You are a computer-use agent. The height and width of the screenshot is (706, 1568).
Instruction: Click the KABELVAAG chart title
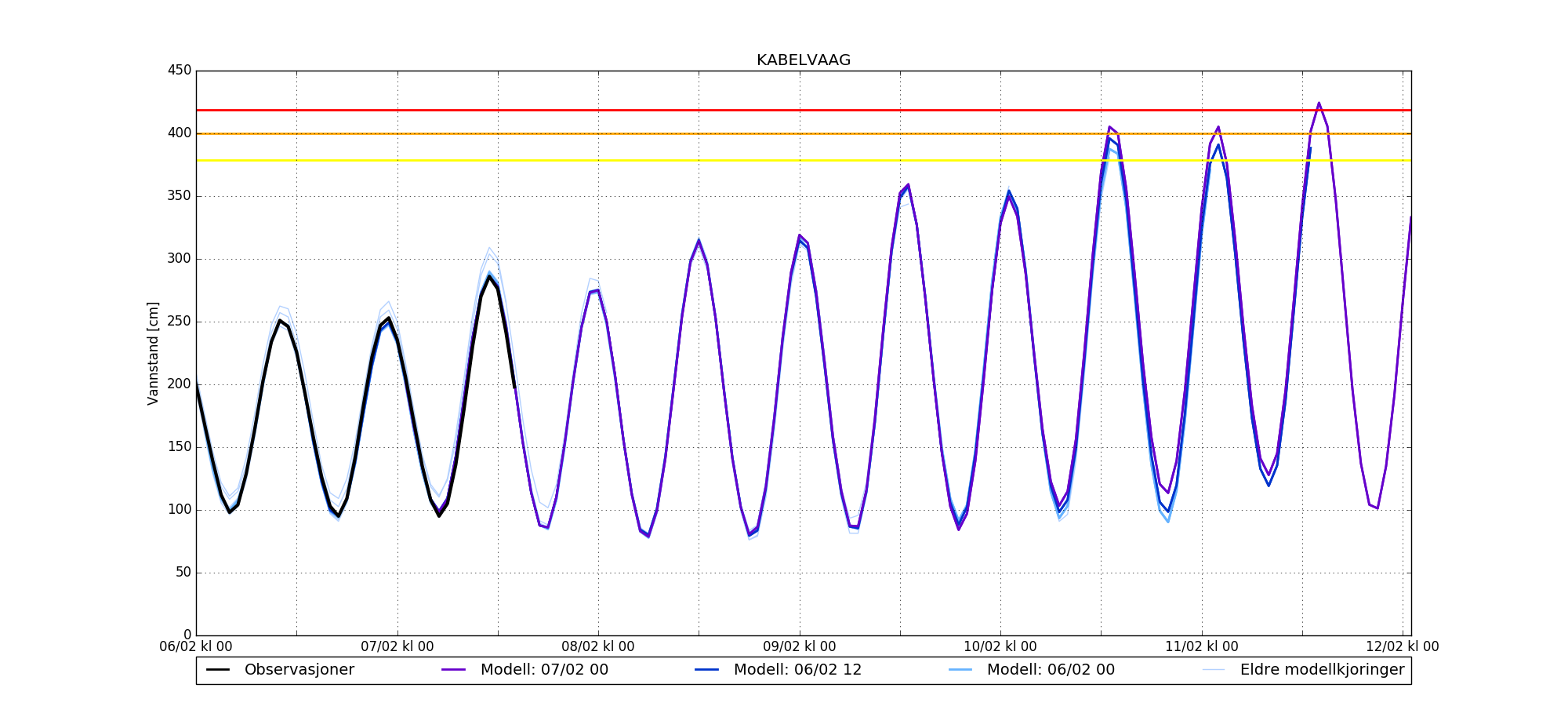click(803, 60)
